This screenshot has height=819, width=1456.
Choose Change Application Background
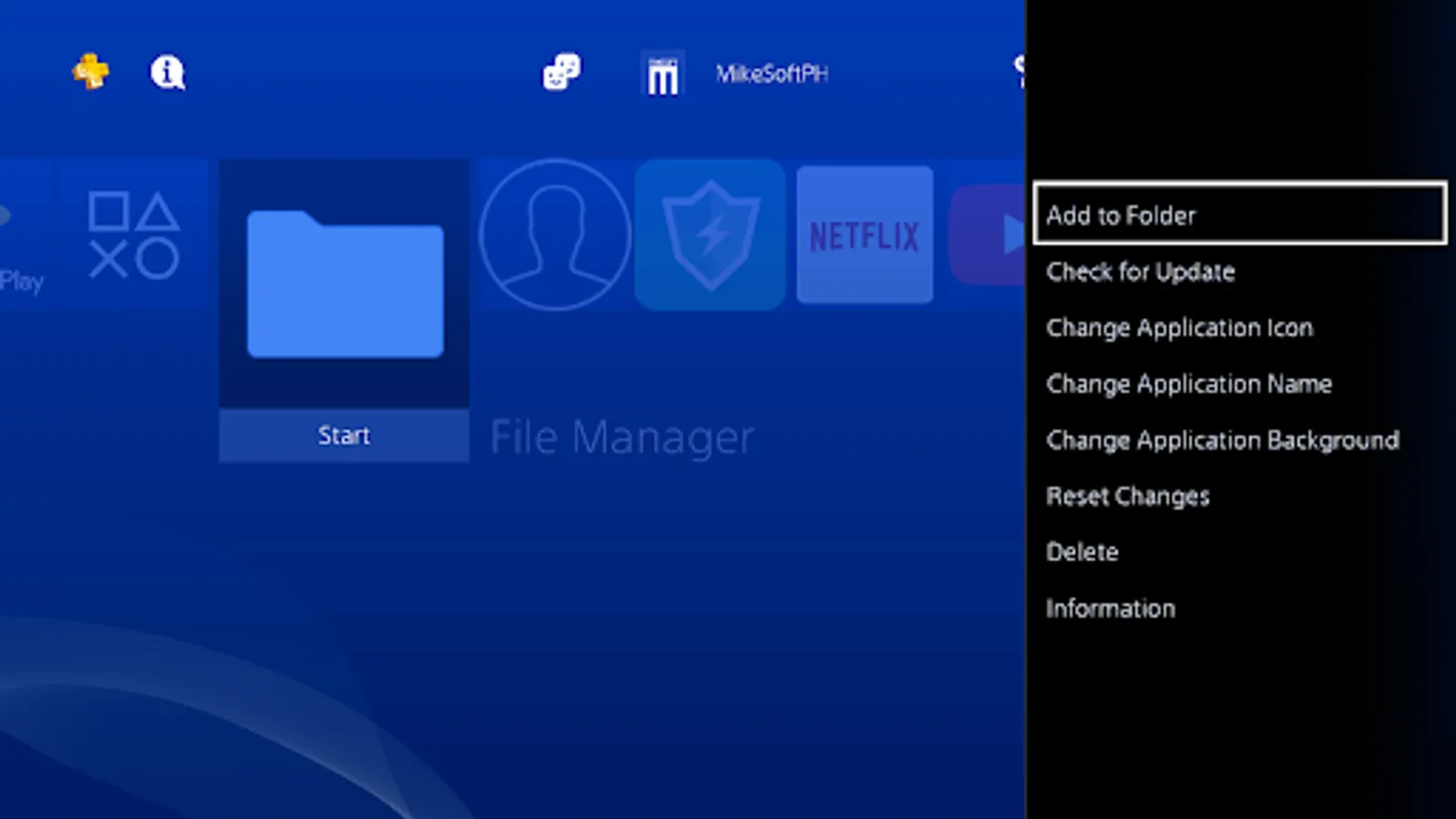tap(1222, 440)
